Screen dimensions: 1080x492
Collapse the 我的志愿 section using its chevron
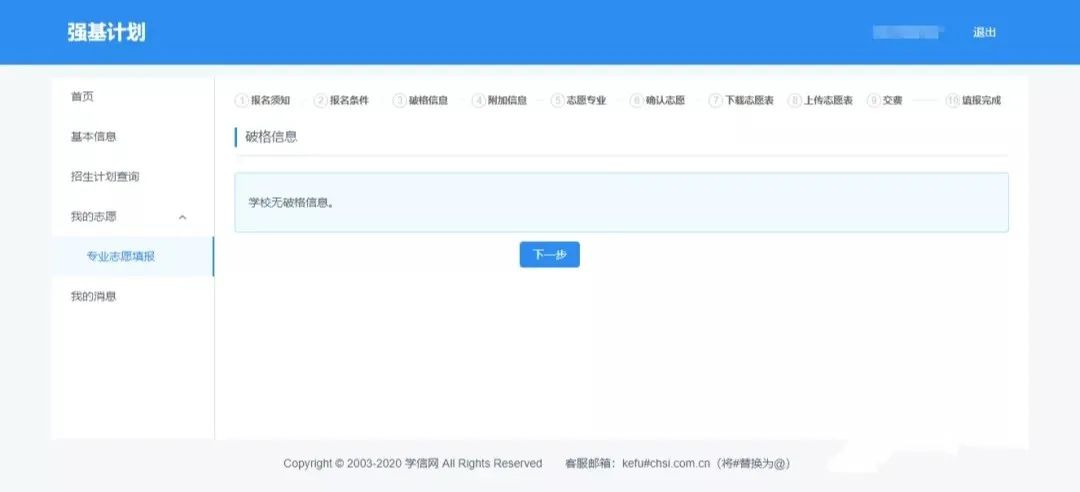pyautogui.click(x=182, y=217)
